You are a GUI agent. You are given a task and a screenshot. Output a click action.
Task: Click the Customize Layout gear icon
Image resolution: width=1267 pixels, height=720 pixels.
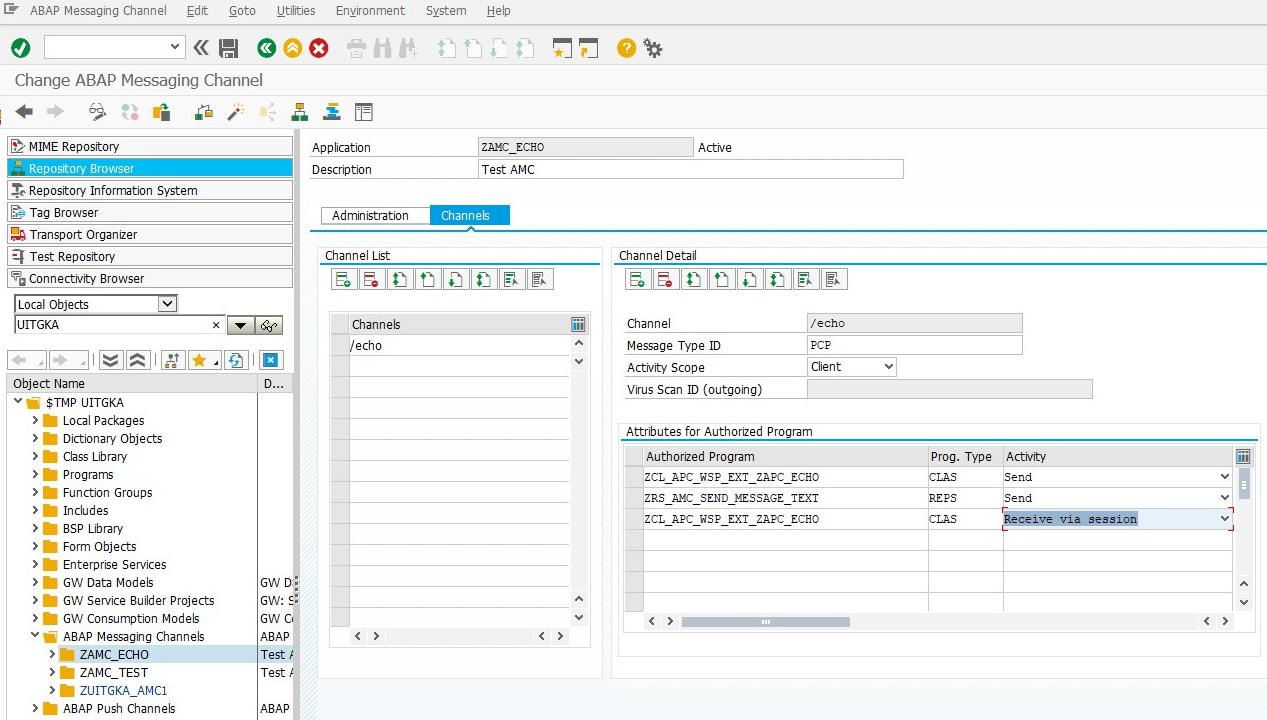point(653,48)
